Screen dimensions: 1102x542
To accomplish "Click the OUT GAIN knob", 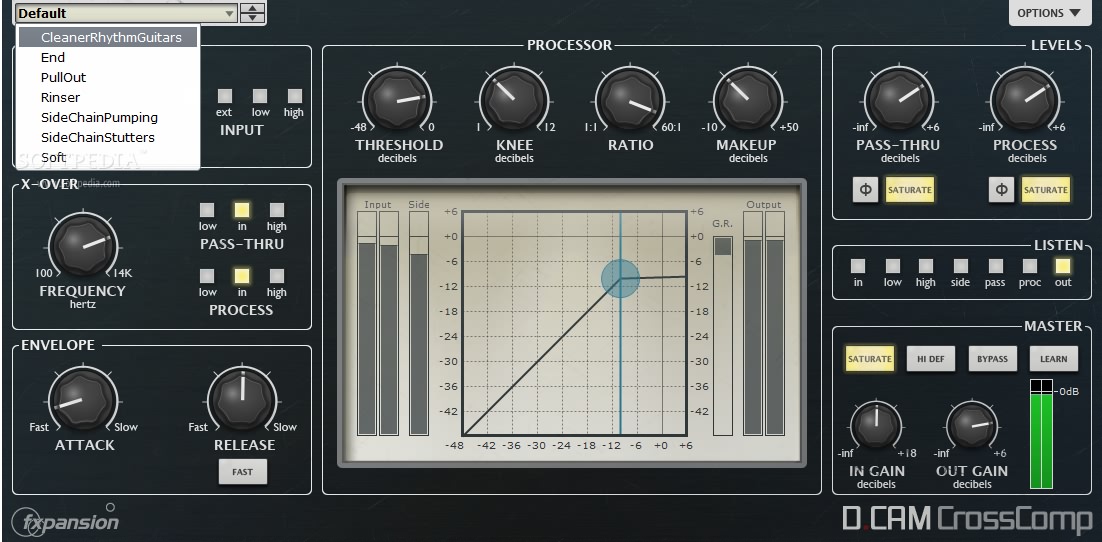I will coord(972,427).
